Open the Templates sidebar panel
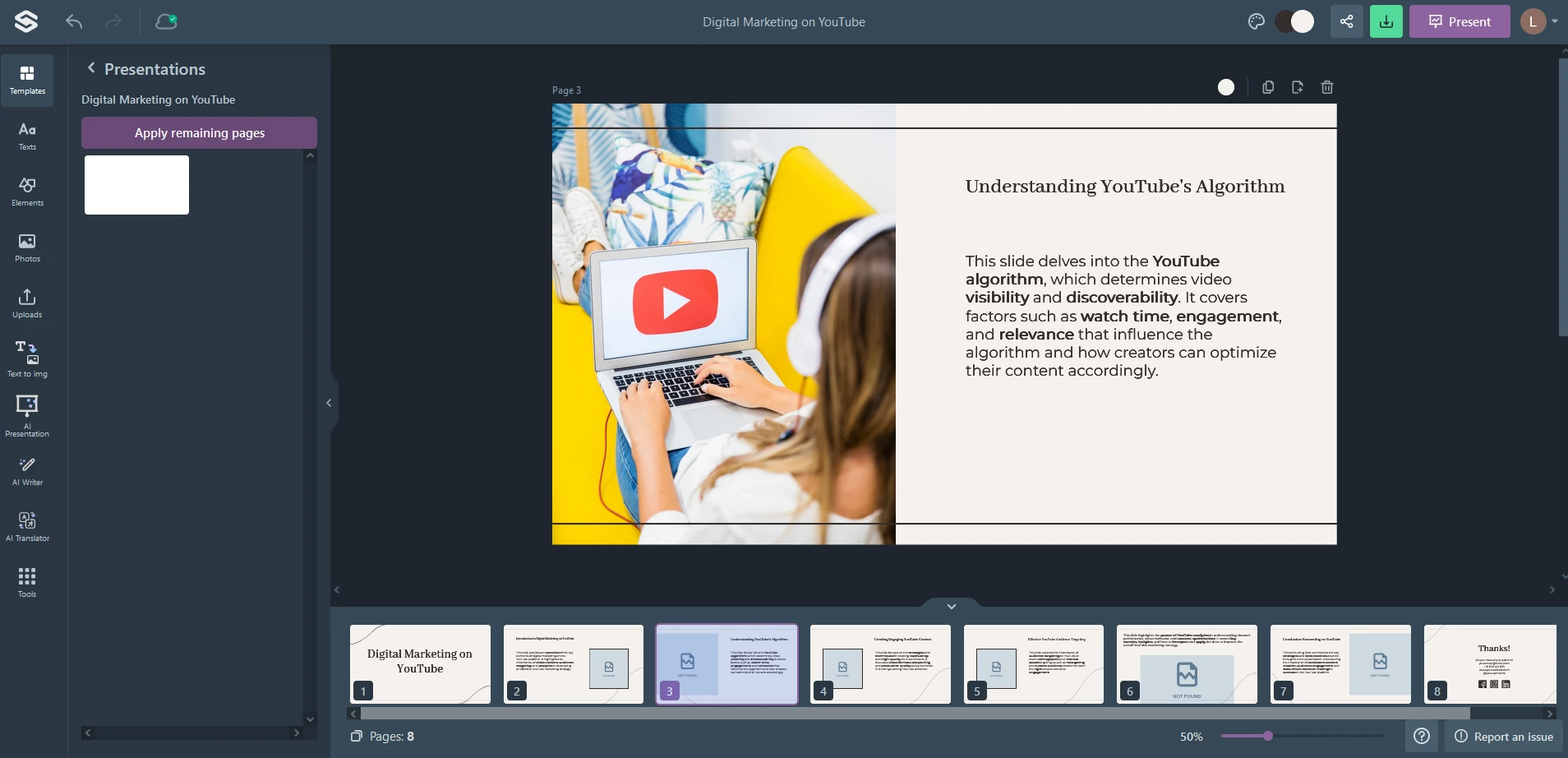 [x=27, y=81]
